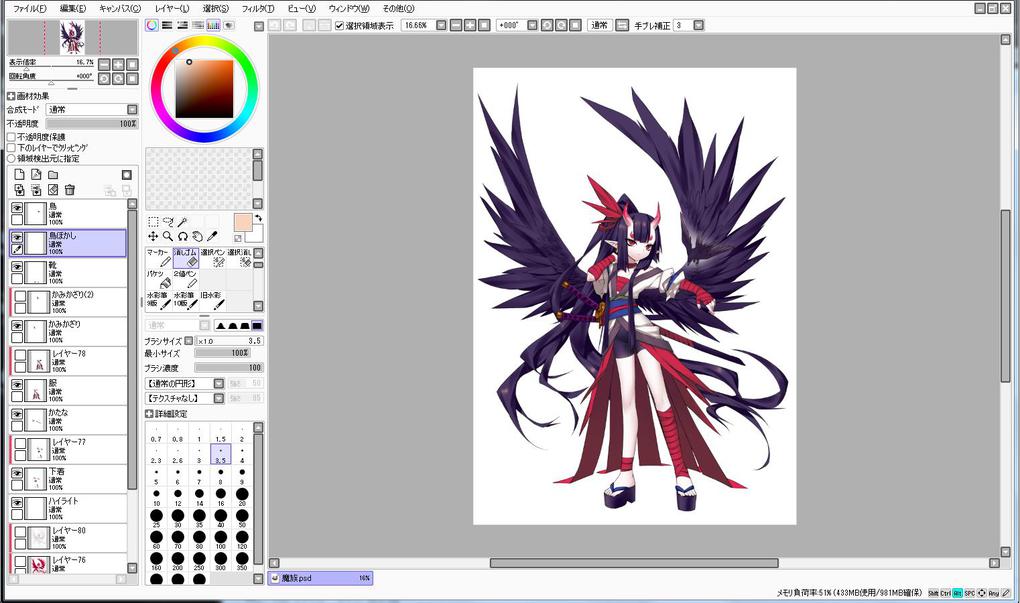Expand the 画材効果 section

pyautogui.click(x=11, y=96)
